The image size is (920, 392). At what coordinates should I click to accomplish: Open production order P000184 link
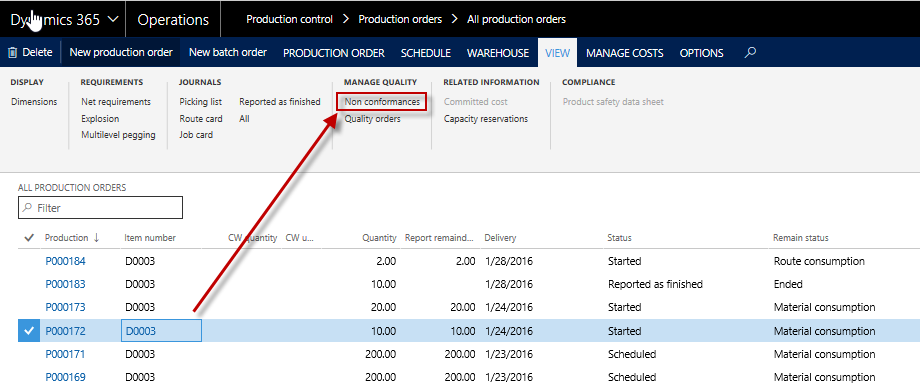click(x=65, y=261)
